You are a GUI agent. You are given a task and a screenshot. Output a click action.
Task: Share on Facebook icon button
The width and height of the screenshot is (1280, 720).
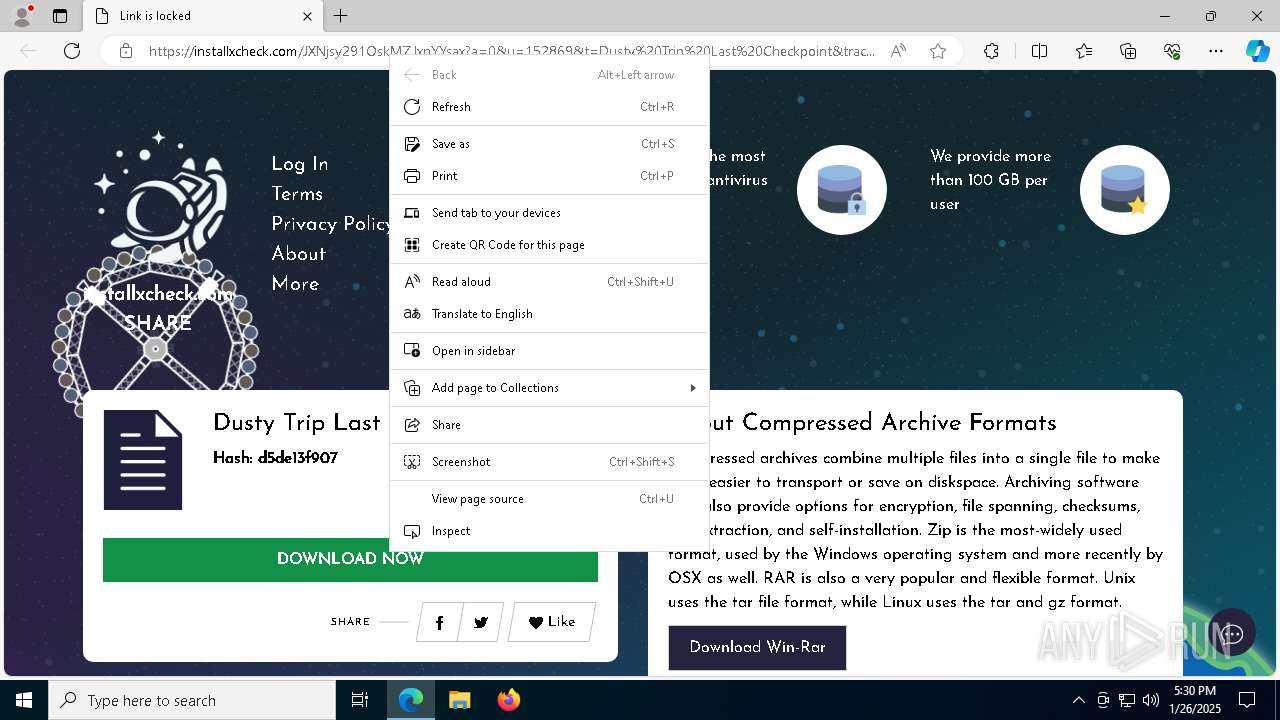point(439,622)
